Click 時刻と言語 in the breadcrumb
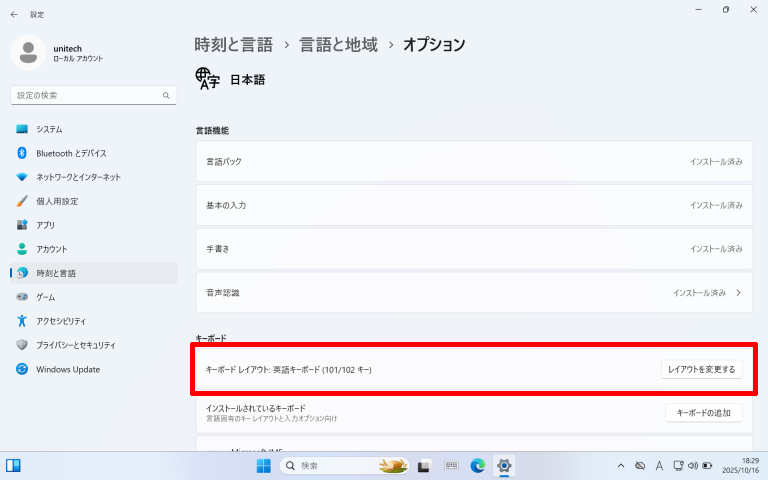The width and height of the screenshot is (768, 480). [x=233, y=44]
